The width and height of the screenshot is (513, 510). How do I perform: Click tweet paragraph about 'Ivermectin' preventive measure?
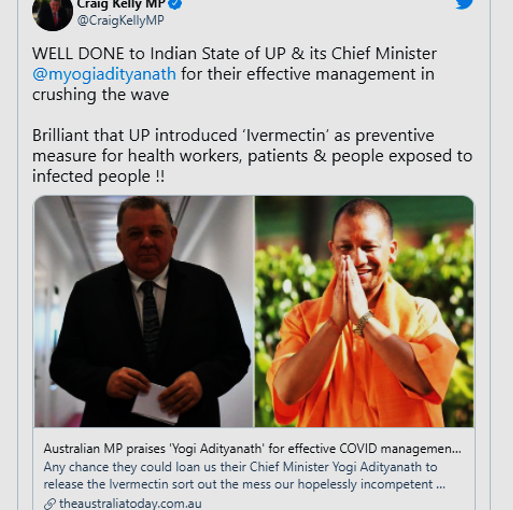pos(252,156)
